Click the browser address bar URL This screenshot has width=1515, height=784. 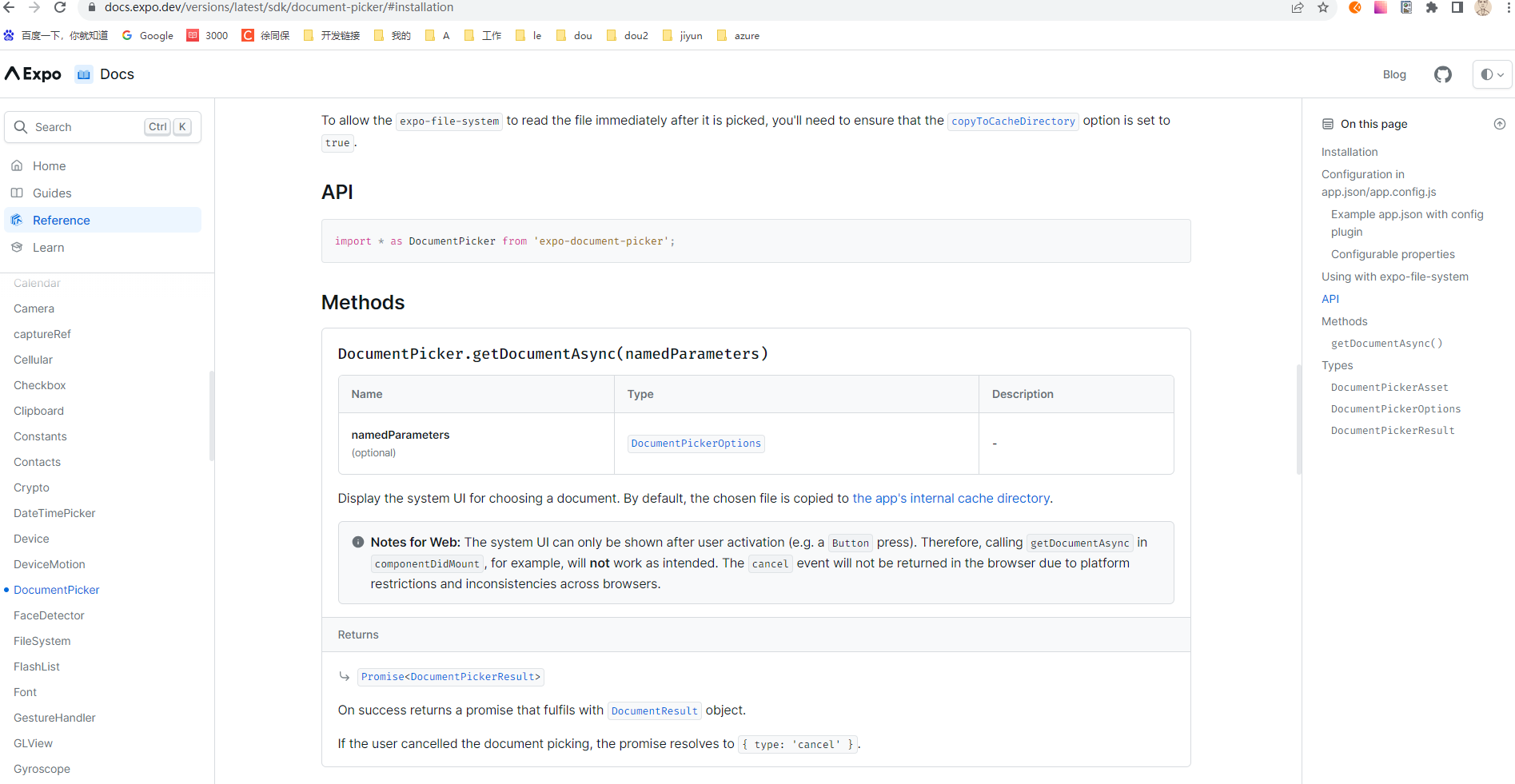coord(279,7)
